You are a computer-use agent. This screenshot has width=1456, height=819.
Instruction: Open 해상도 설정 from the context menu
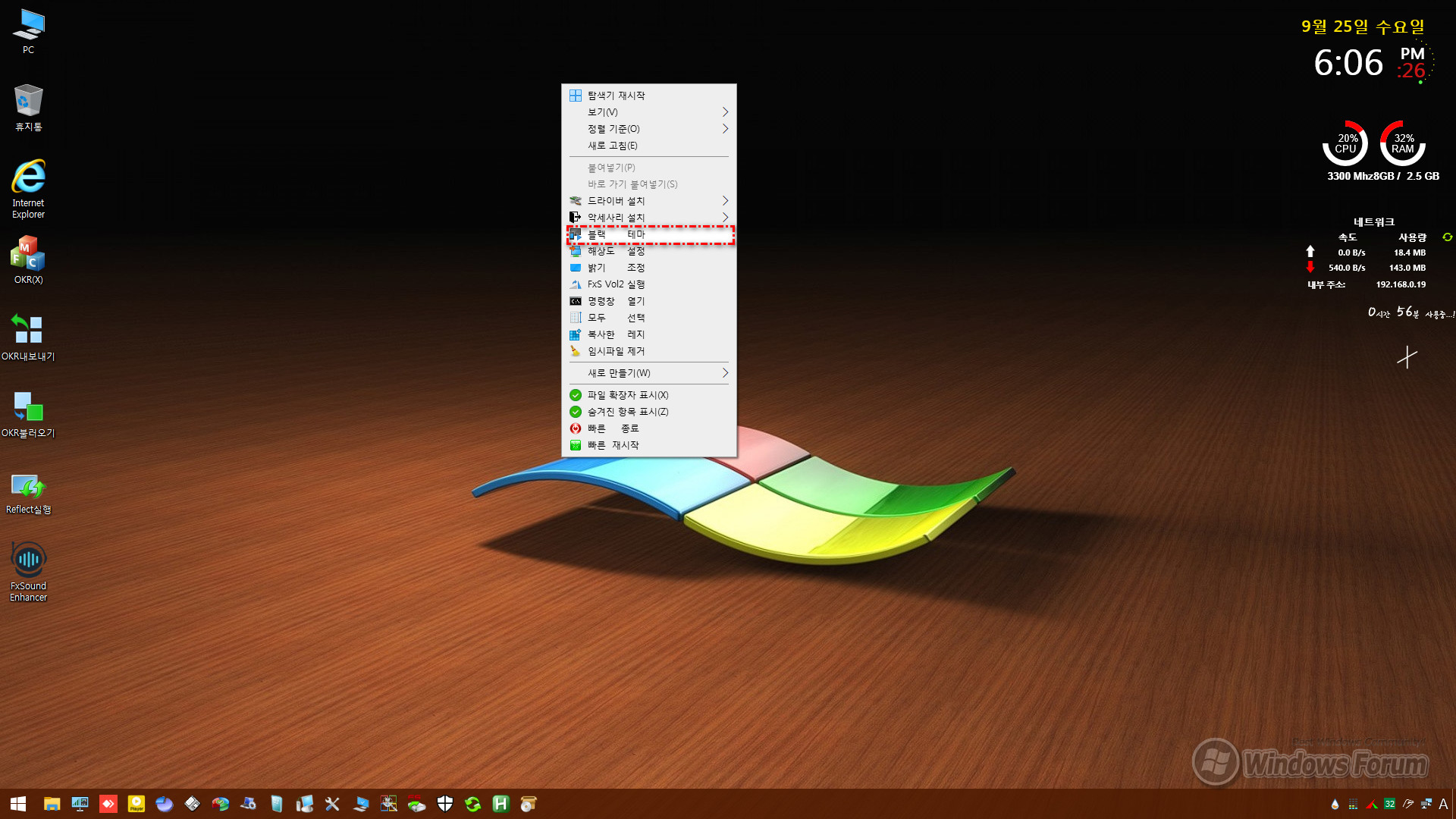click(x=649, y=251)
